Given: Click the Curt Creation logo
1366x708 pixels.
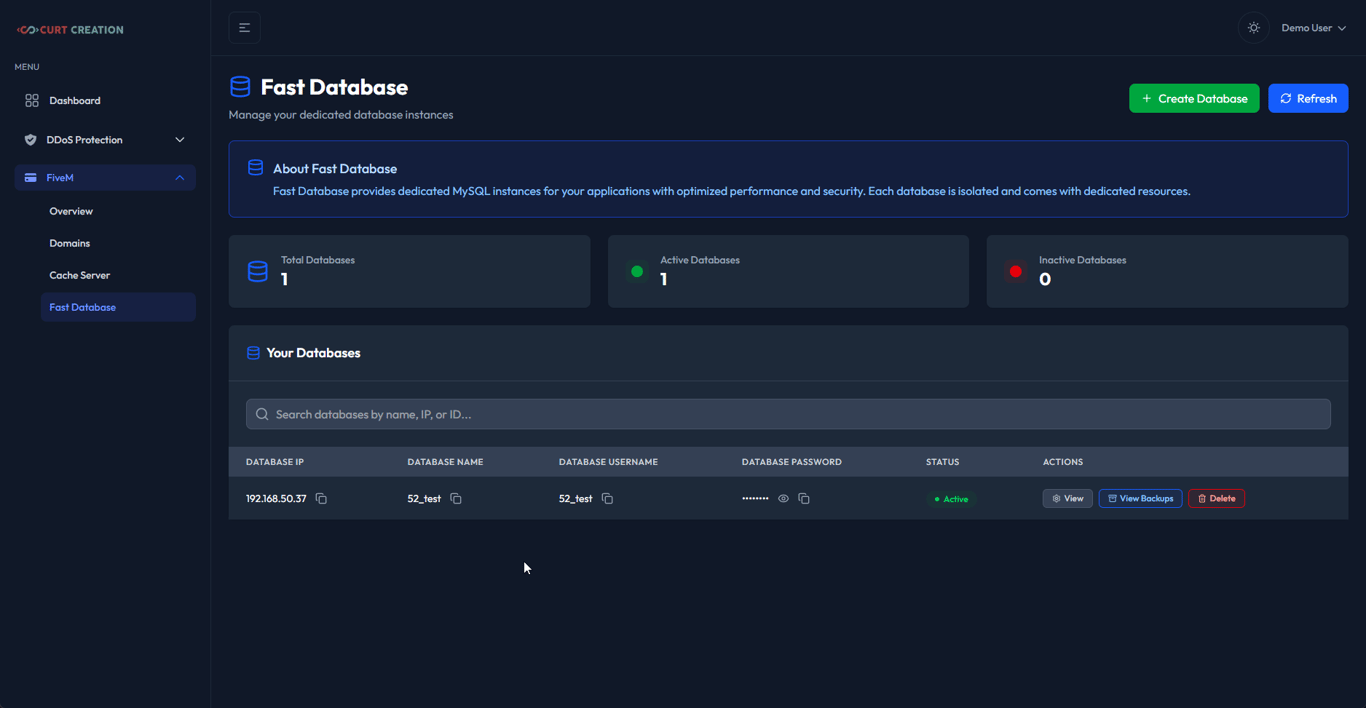Looking at the screenshot, I should click(70, 30).
